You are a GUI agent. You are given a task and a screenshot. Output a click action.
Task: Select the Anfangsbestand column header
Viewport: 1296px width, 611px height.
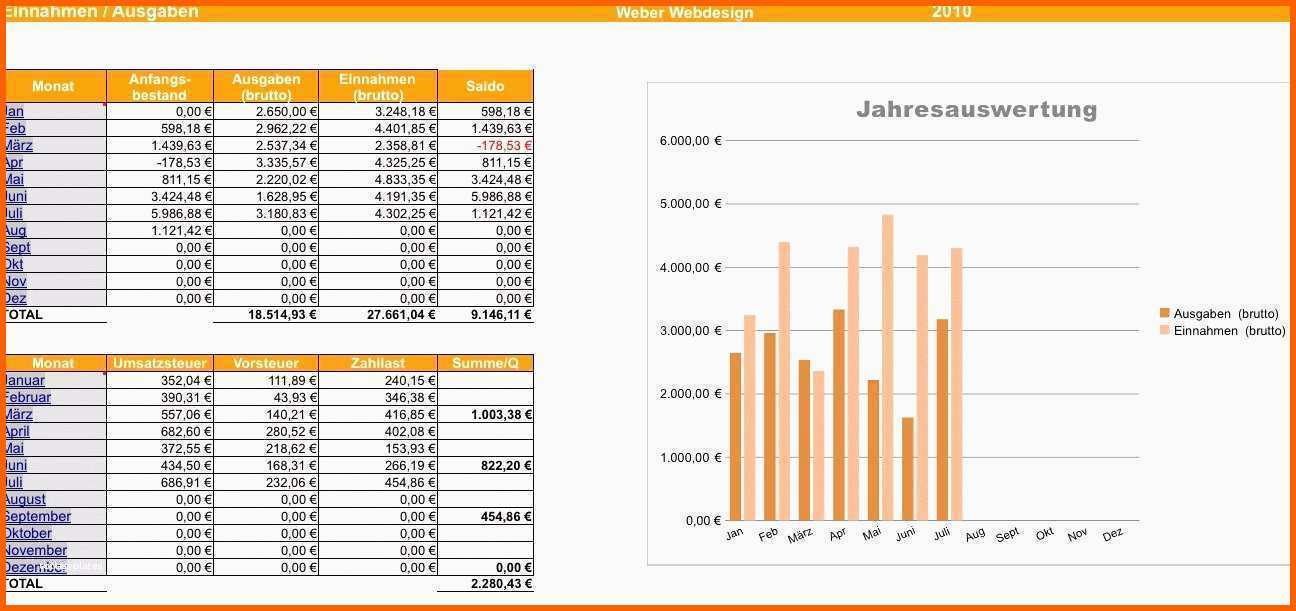tap(159, 87)
